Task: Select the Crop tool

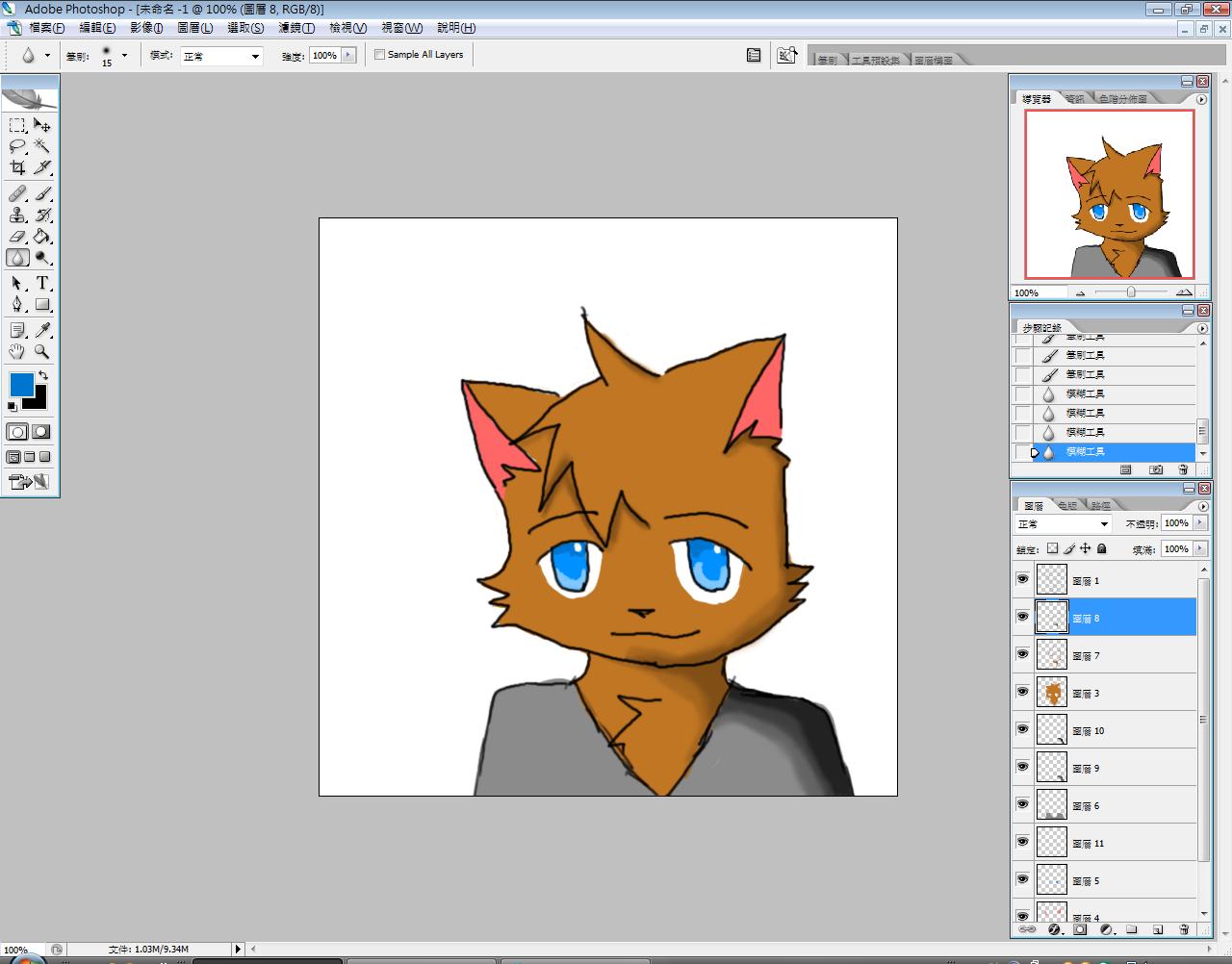Action: (x=17, y=168)
